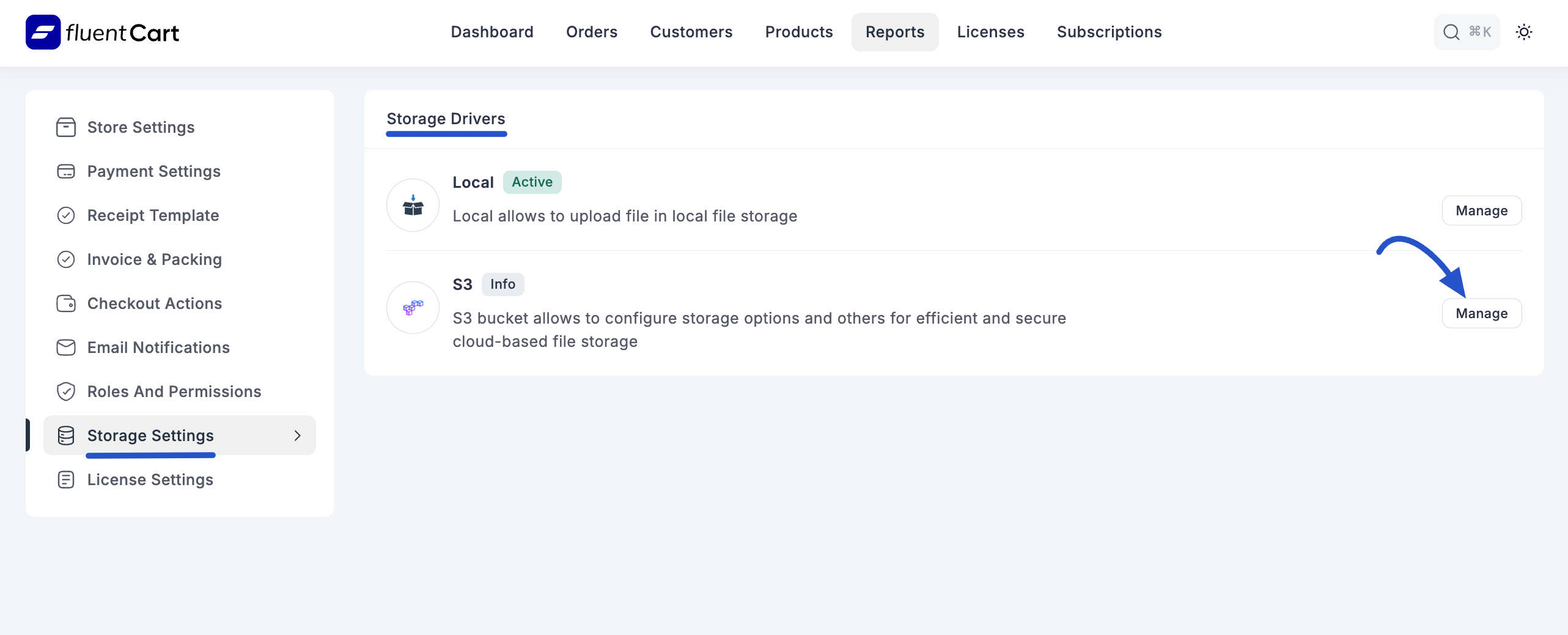Image resolution: width=1568 pixels, height=635 pixels.
Task: Click the S3 bucket driver icon
Action: [x=413, y=308]
